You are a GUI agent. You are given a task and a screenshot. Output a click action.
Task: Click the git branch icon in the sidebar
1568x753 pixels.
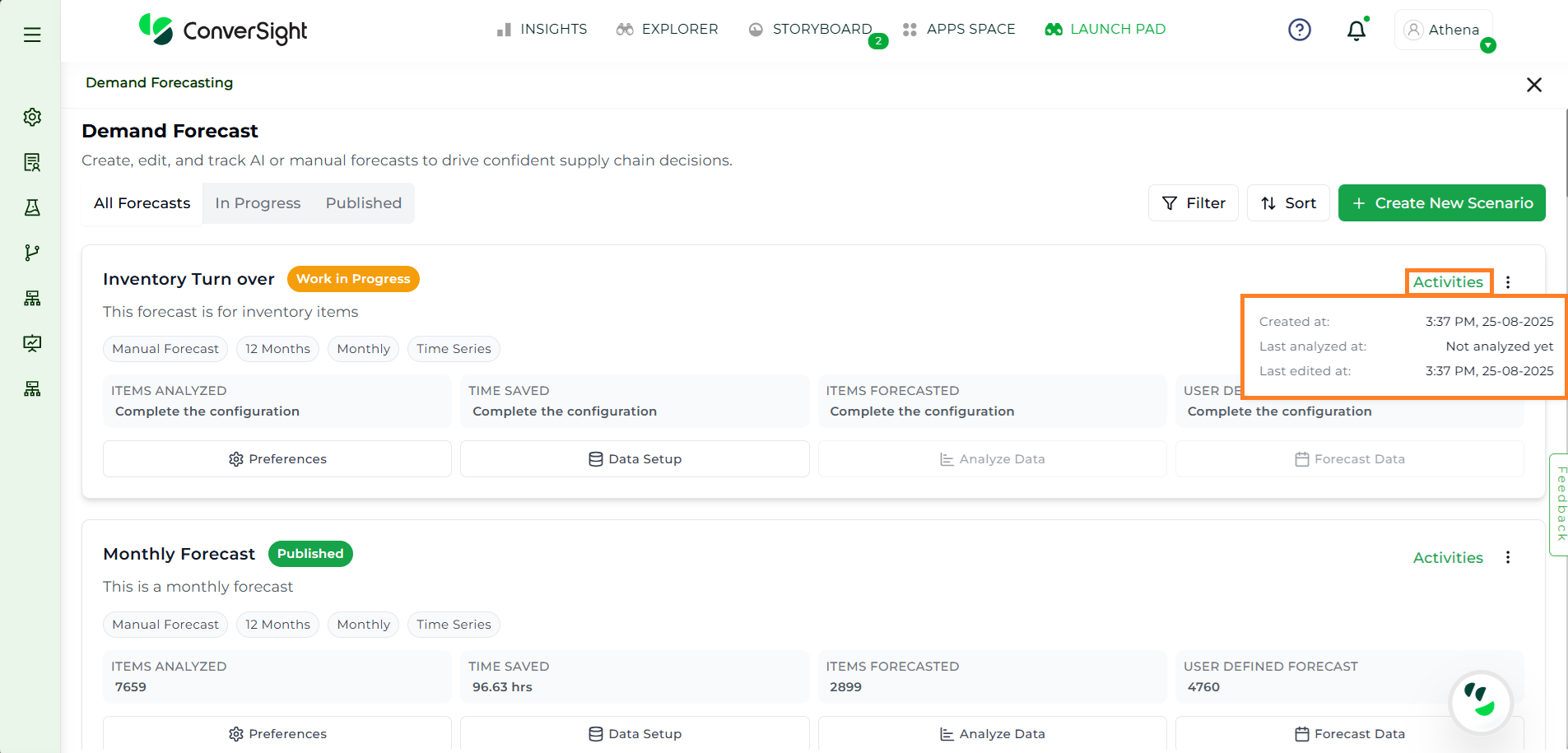click(32, 253)
